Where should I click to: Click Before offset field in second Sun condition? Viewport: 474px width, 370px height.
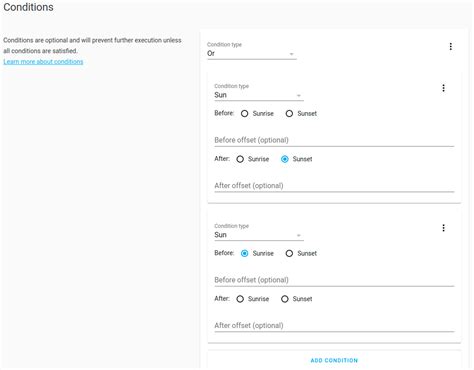click(x=334, y=280)
